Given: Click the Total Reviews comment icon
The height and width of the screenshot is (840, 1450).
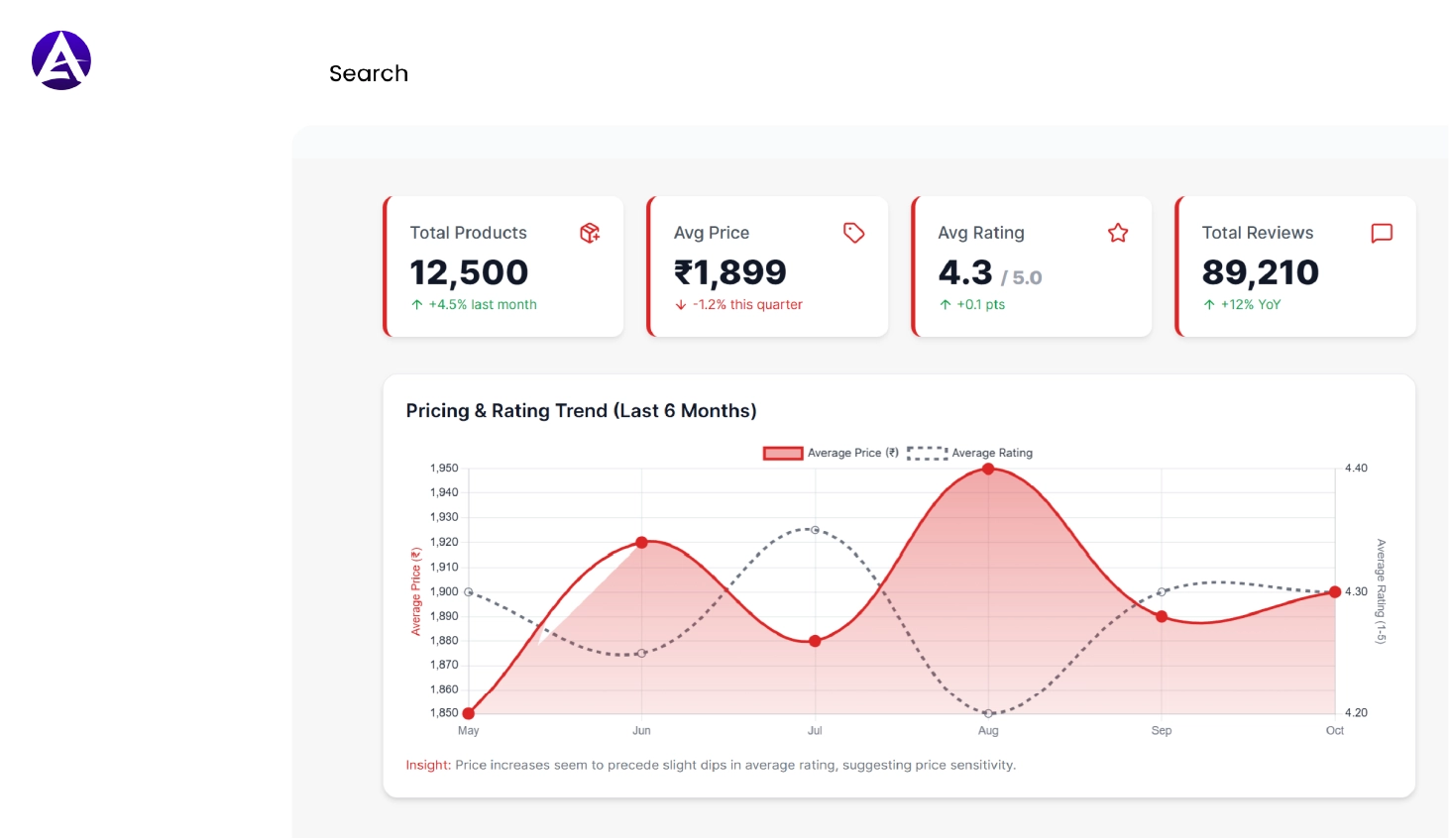Looking at the screenshot, I should point(1382,233).
